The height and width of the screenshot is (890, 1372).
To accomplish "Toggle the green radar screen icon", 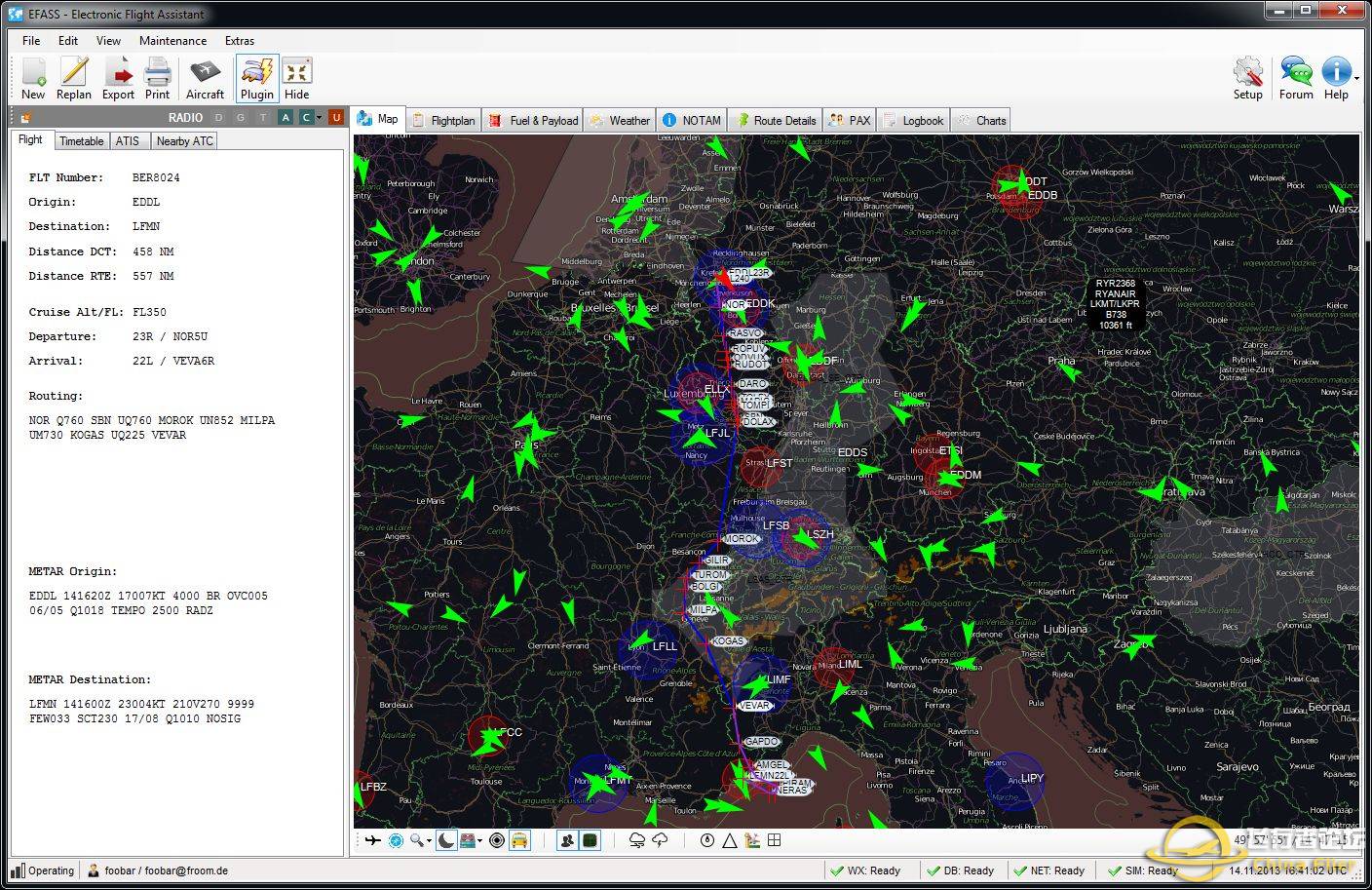I will [590, 840].
